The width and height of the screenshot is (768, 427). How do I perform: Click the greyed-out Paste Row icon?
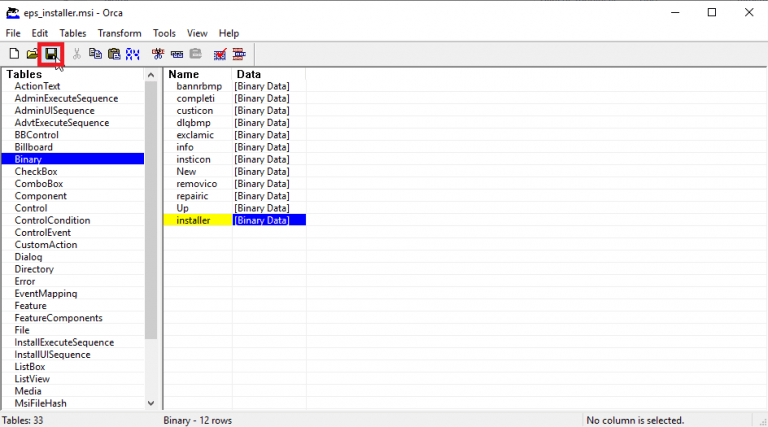click(196, 54)
